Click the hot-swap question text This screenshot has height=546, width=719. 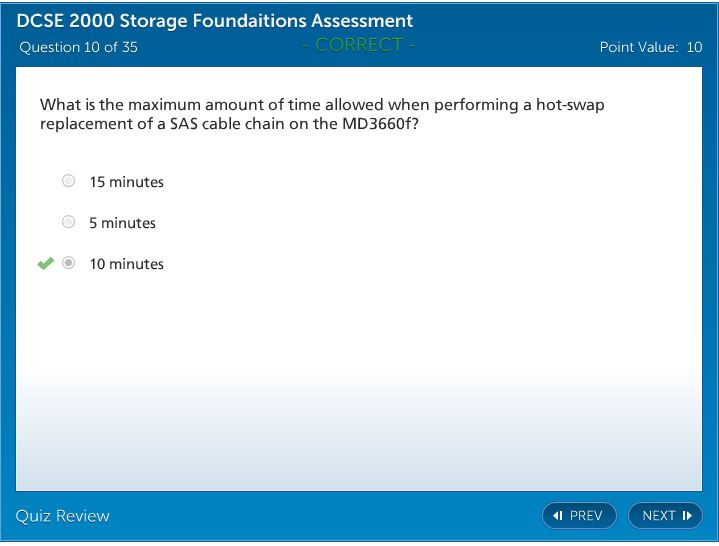pos(321,114)
